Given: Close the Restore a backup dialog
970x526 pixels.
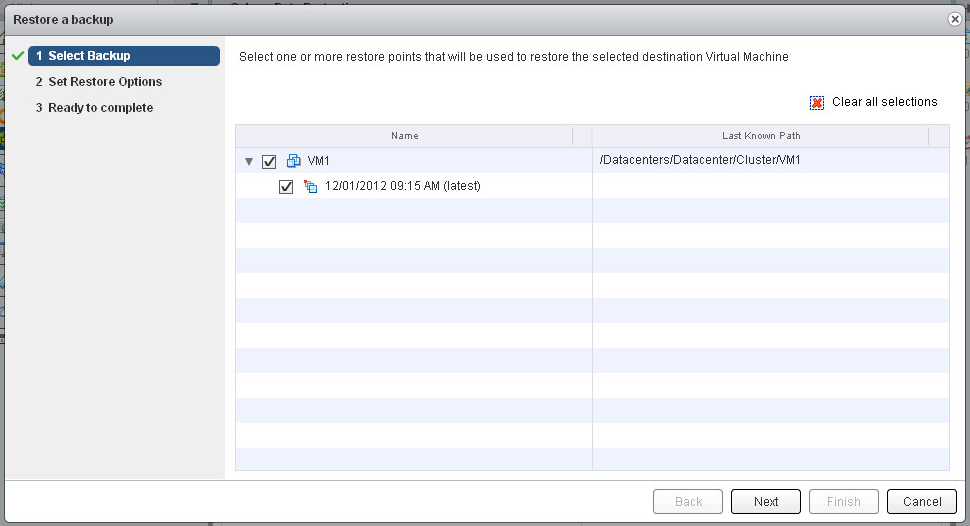Looking at the screenshot, I should tap(955, 19).
